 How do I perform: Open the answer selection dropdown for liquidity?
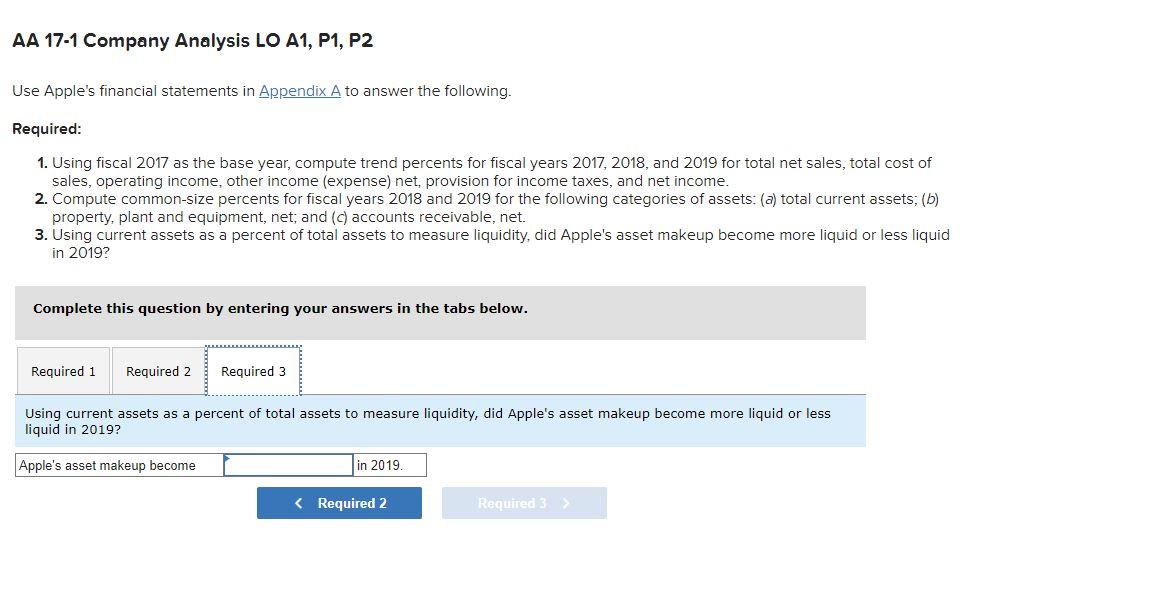(x=288, y=464)
